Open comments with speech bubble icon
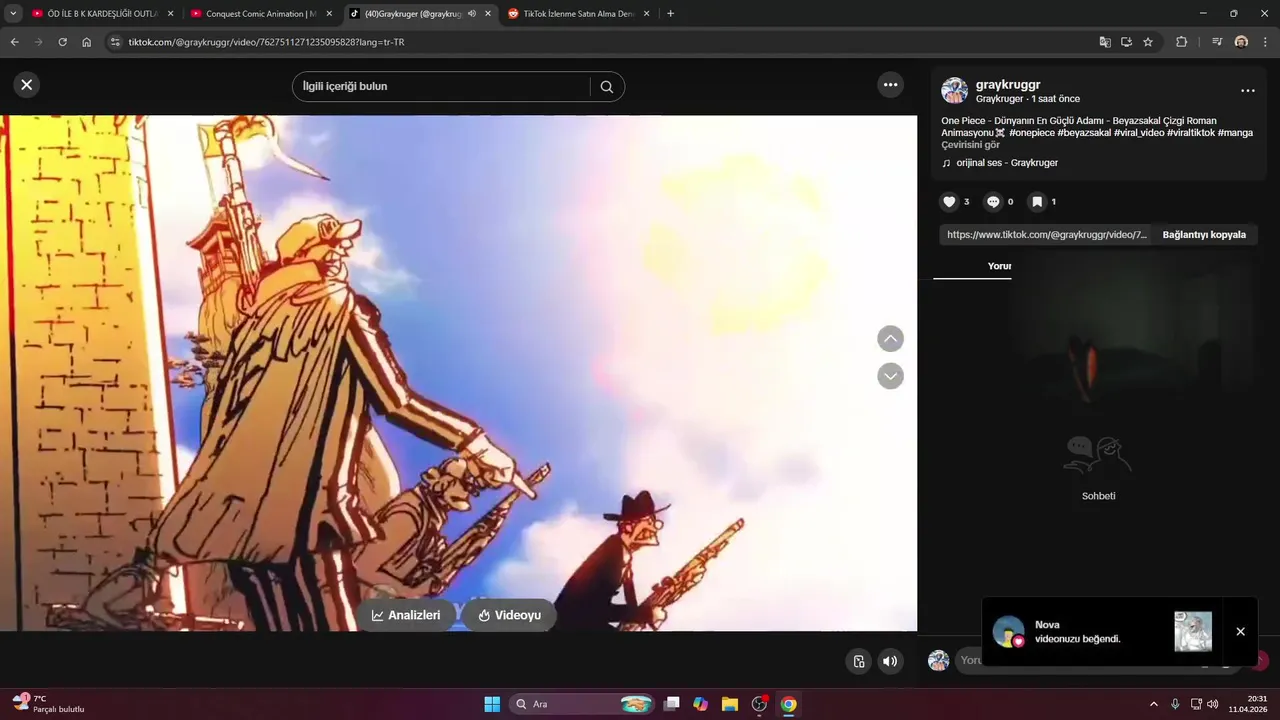 pyautogui.click(x=993, y=202)
